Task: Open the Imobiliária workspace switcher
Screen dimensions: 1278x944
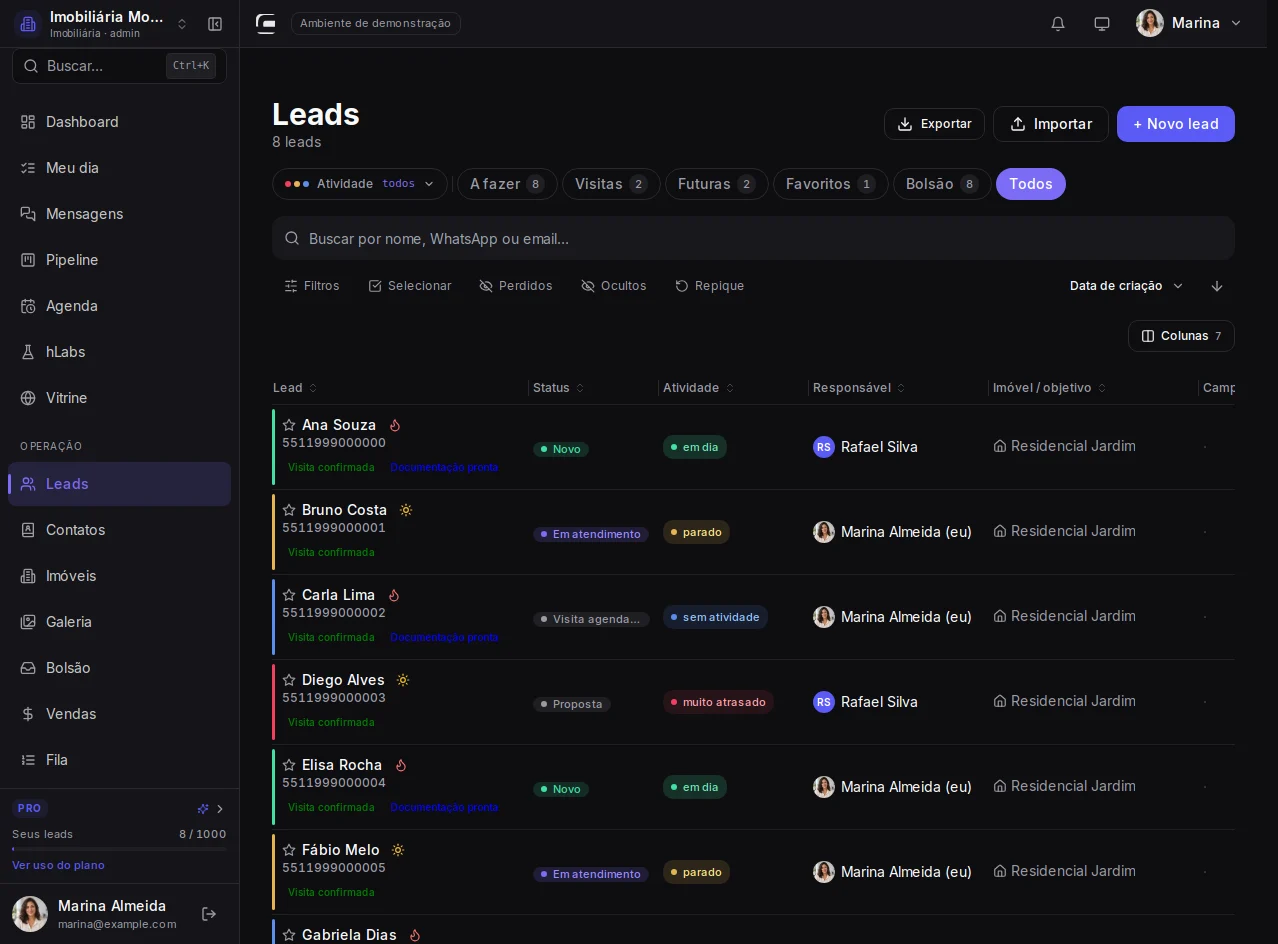Action: 103,24
